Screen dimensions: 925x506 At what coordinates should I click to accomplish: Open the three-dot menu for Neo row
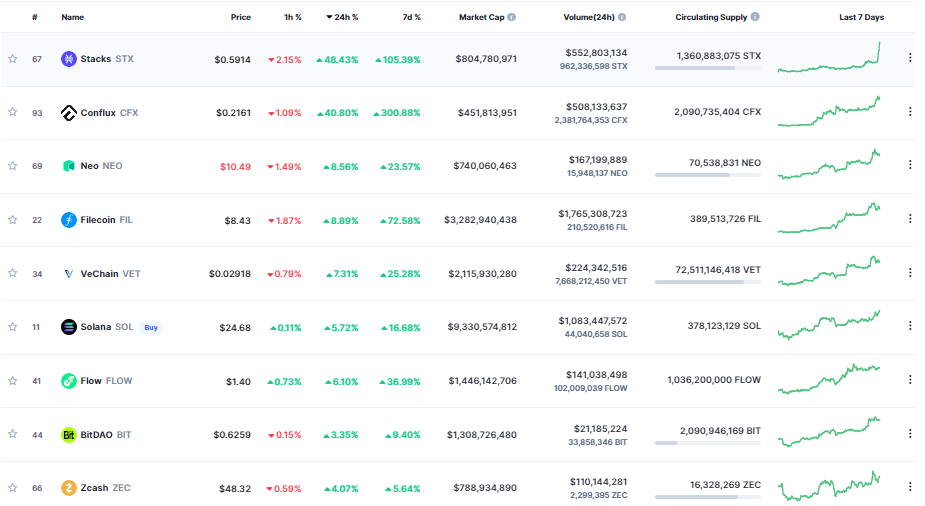(x=910, y=165)
